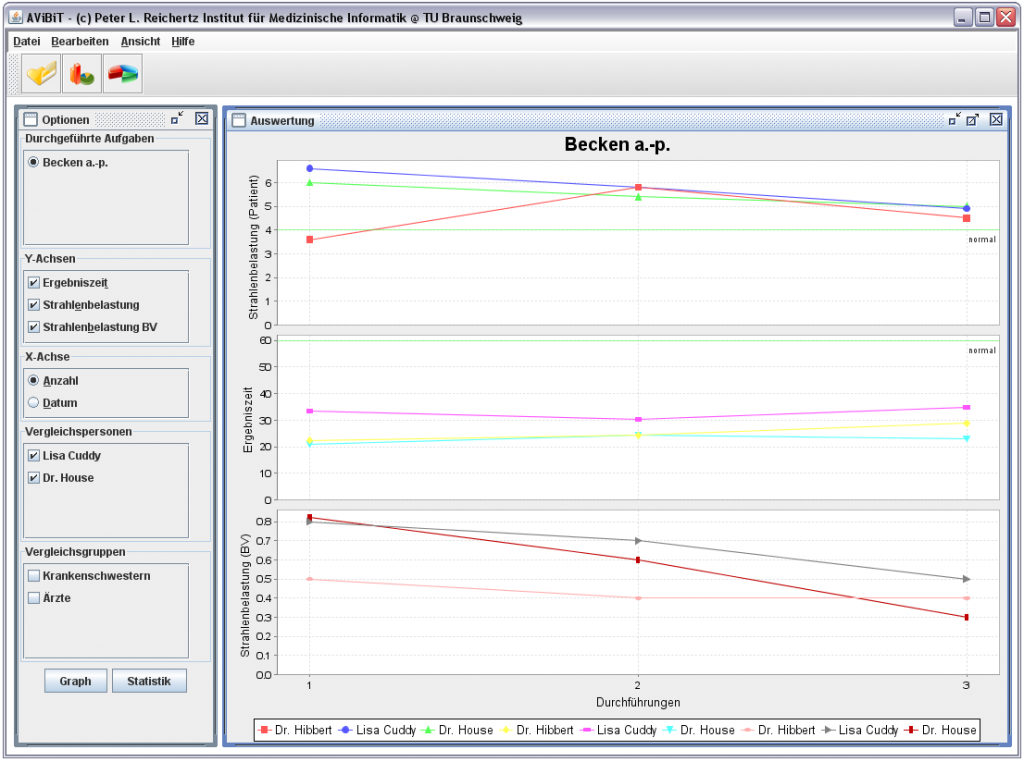Detach the Auswertung panel to external window
Screen dimensions: 1024x762
point(972,119)
